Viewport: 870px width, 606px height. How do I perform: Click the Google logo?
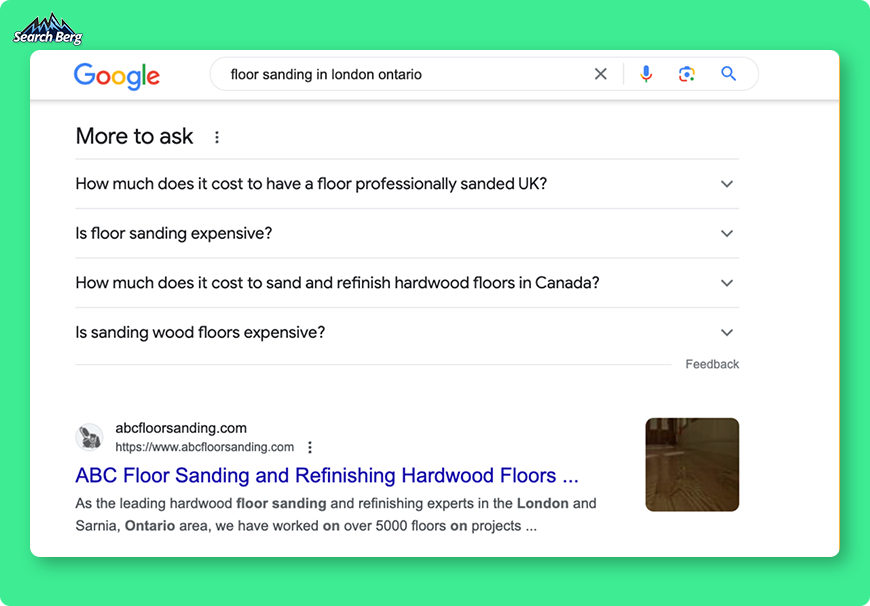pyautogui.click(x=117, y=76)
